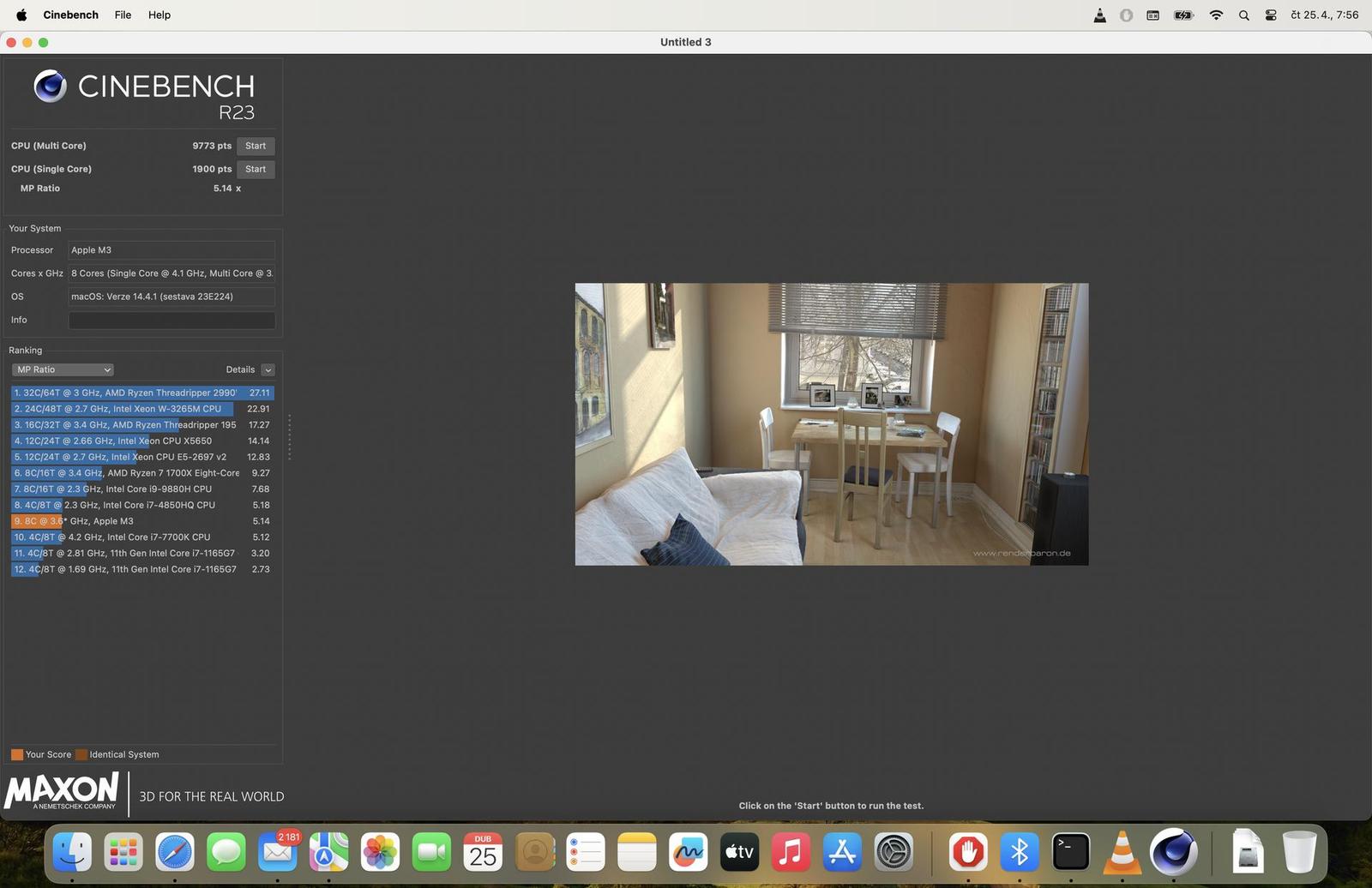Click the OS field showing macOS version

171,297
